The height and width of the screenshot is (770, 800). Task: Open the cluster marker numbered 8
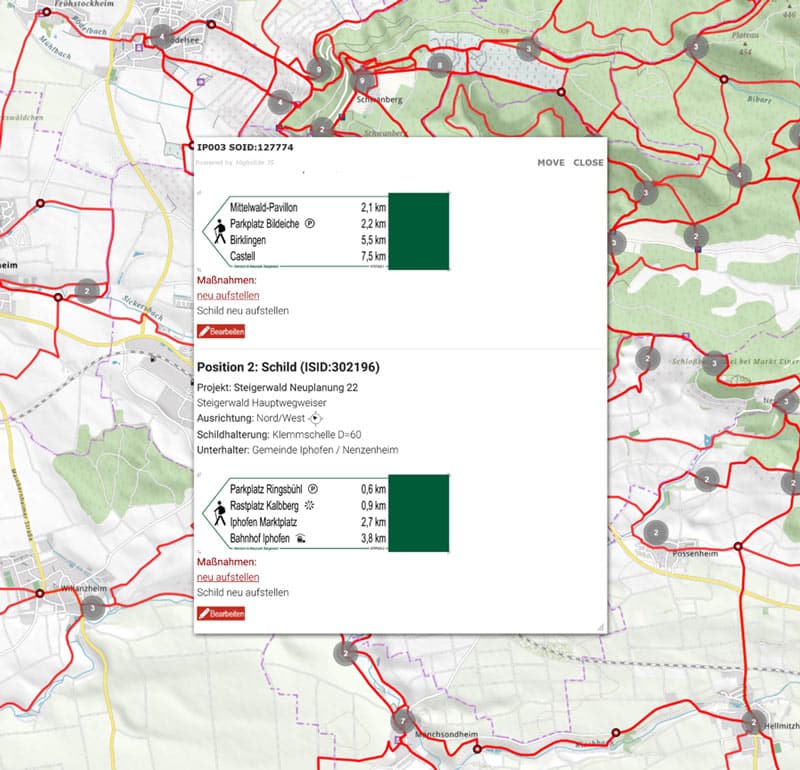438,65
